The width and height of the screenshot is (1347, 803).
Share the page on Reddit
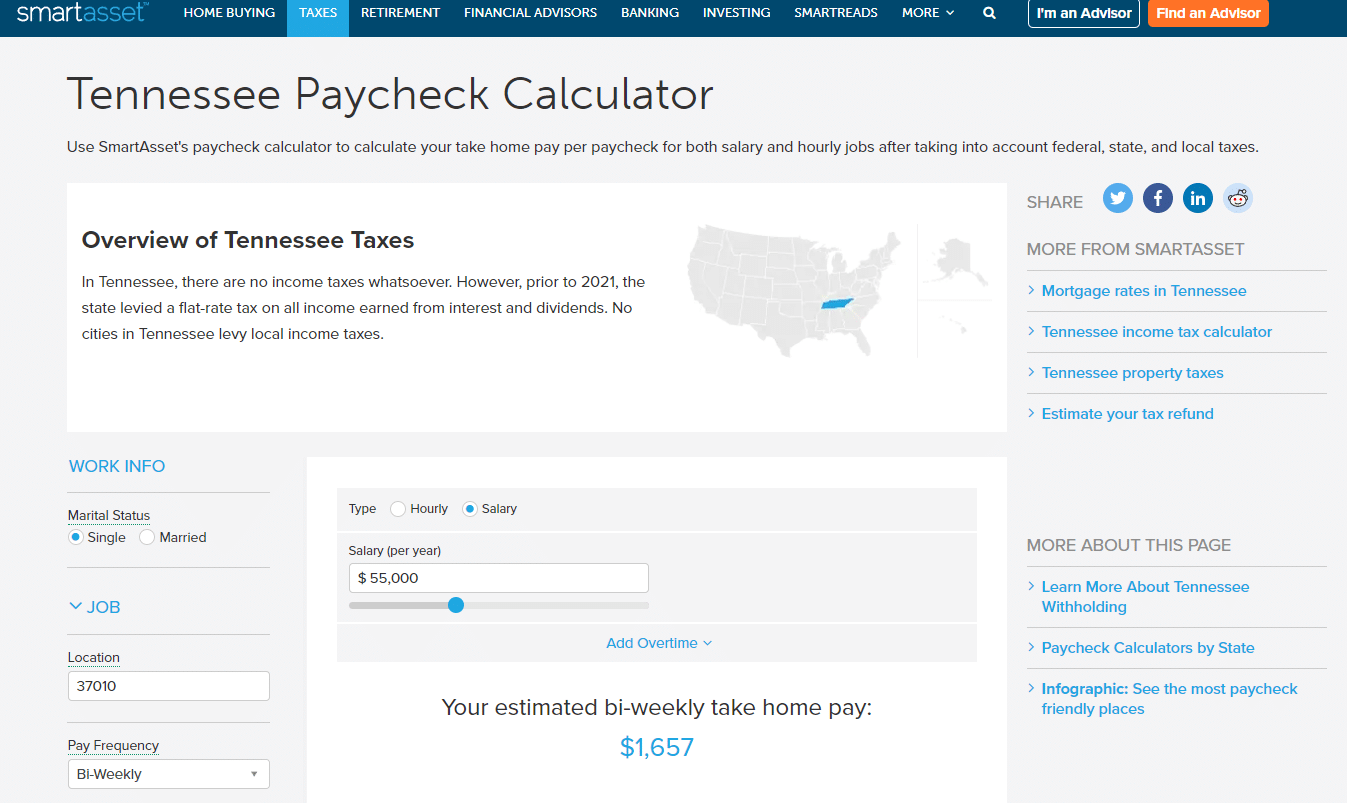click(x=1238, y=198)
